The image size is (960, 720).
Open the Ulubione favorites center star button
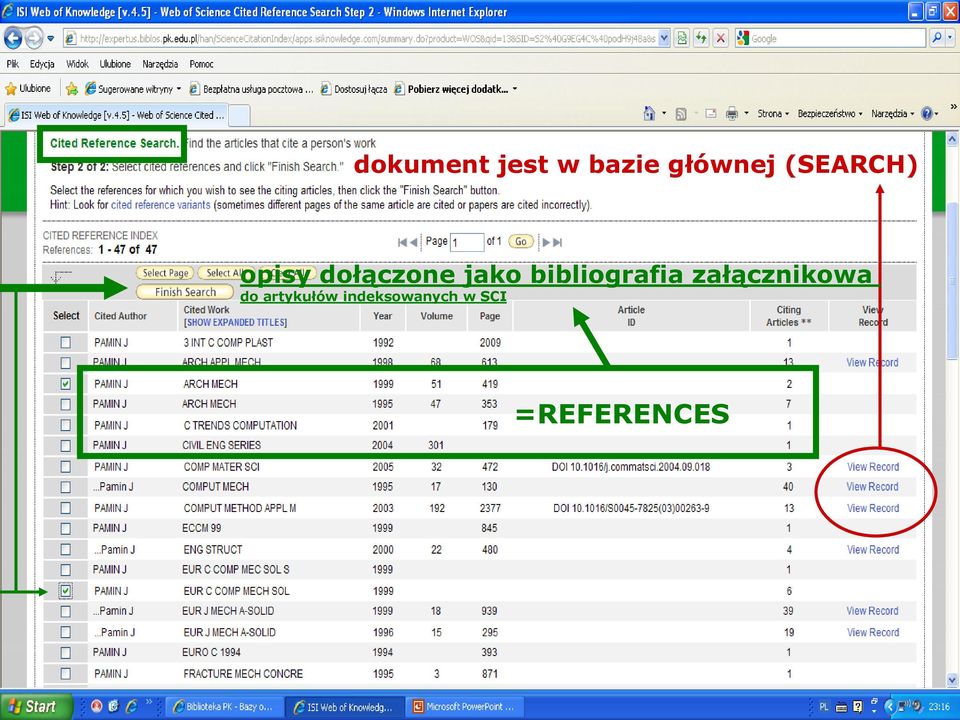[x=28, y=89]
